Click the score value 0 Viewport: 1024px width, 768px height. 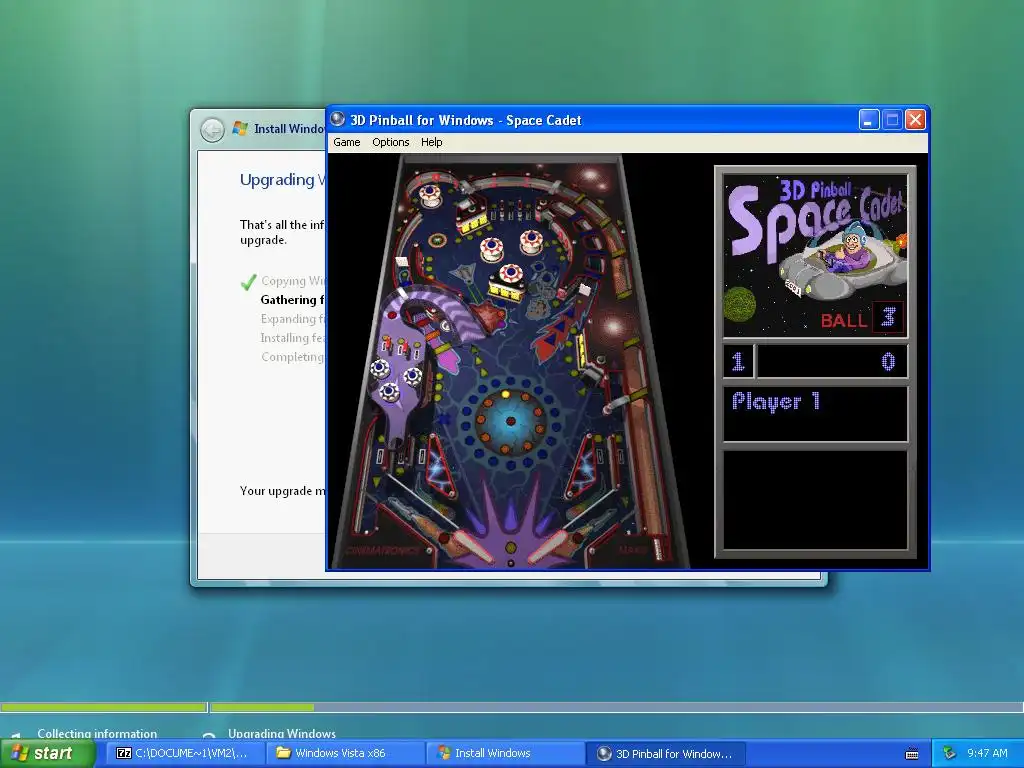[x=888, y=361]
